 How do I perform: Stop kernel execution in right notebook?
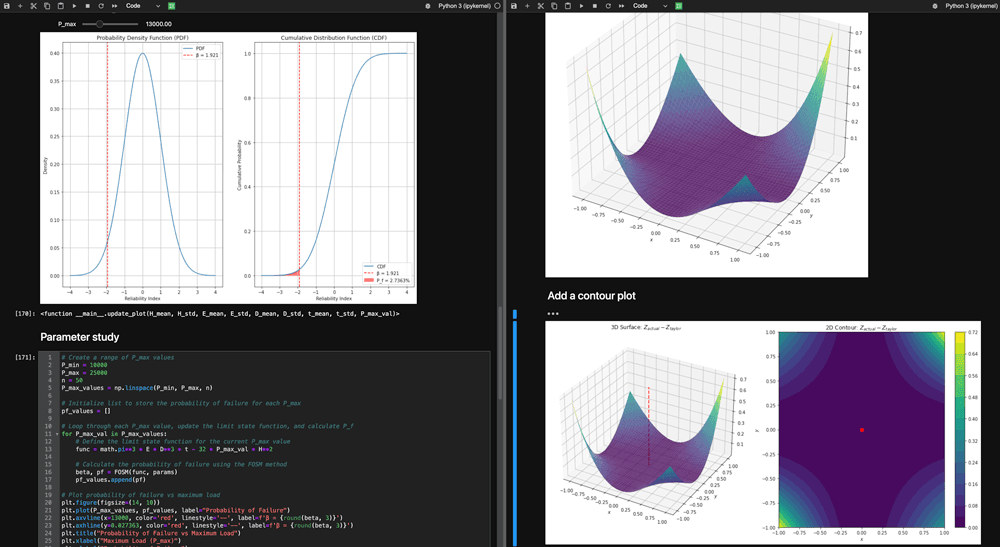coord(595,6)
